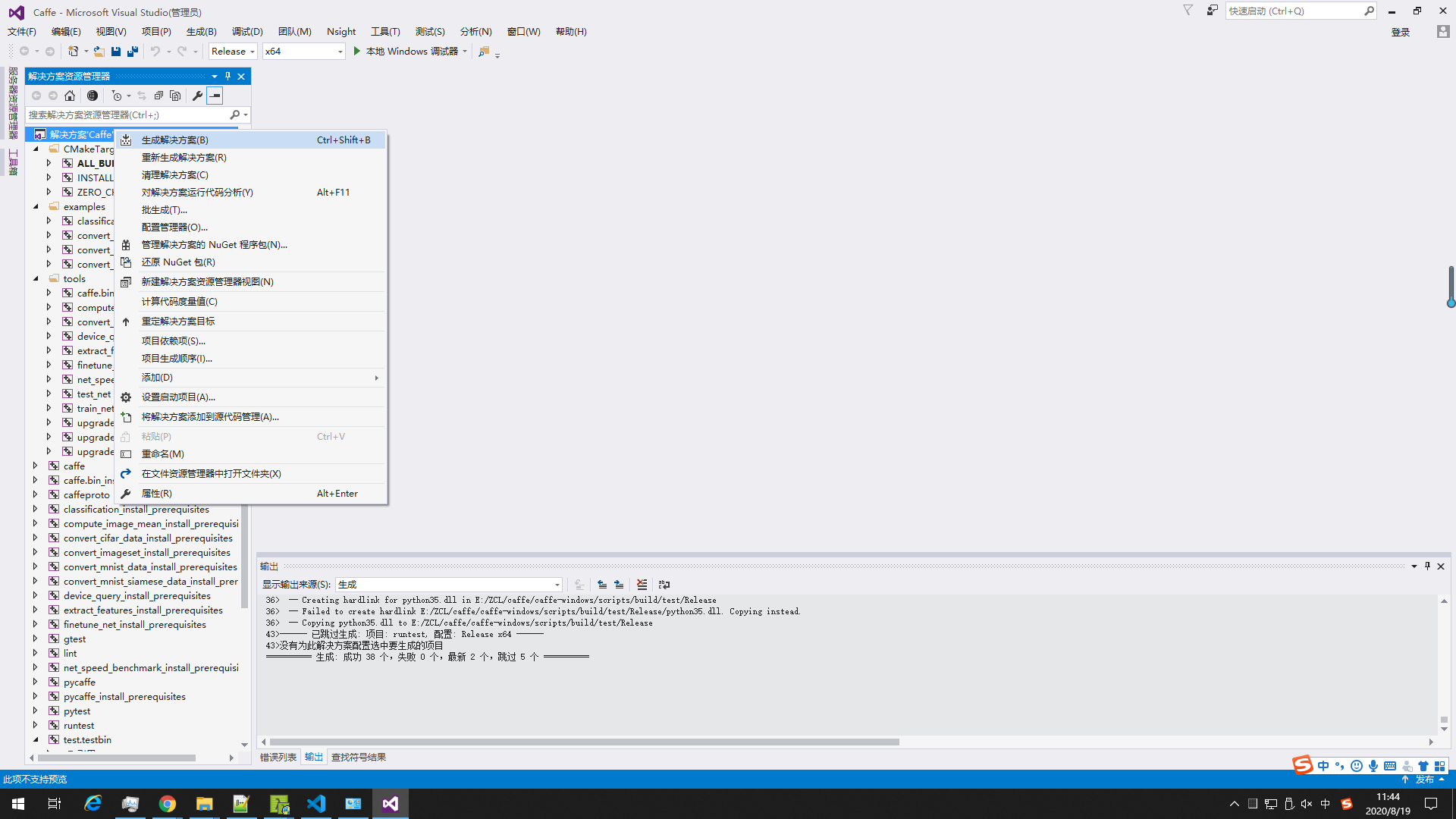Choose Set Startup Projects (设置启动项目)
This screenshot has width=1456, height=819.
point(251,397)
